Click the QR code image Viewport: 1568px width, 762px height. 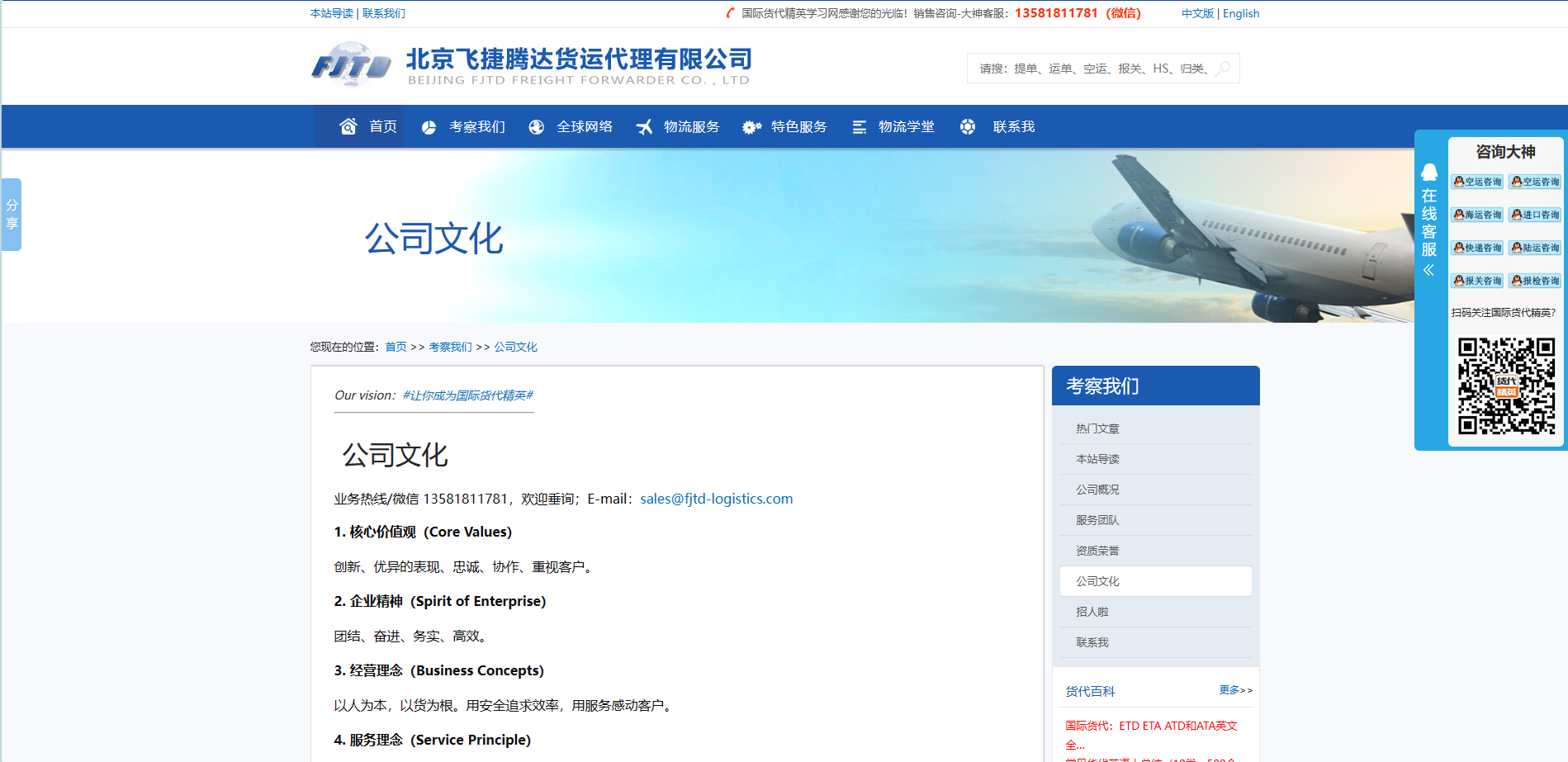point(1506,386)
